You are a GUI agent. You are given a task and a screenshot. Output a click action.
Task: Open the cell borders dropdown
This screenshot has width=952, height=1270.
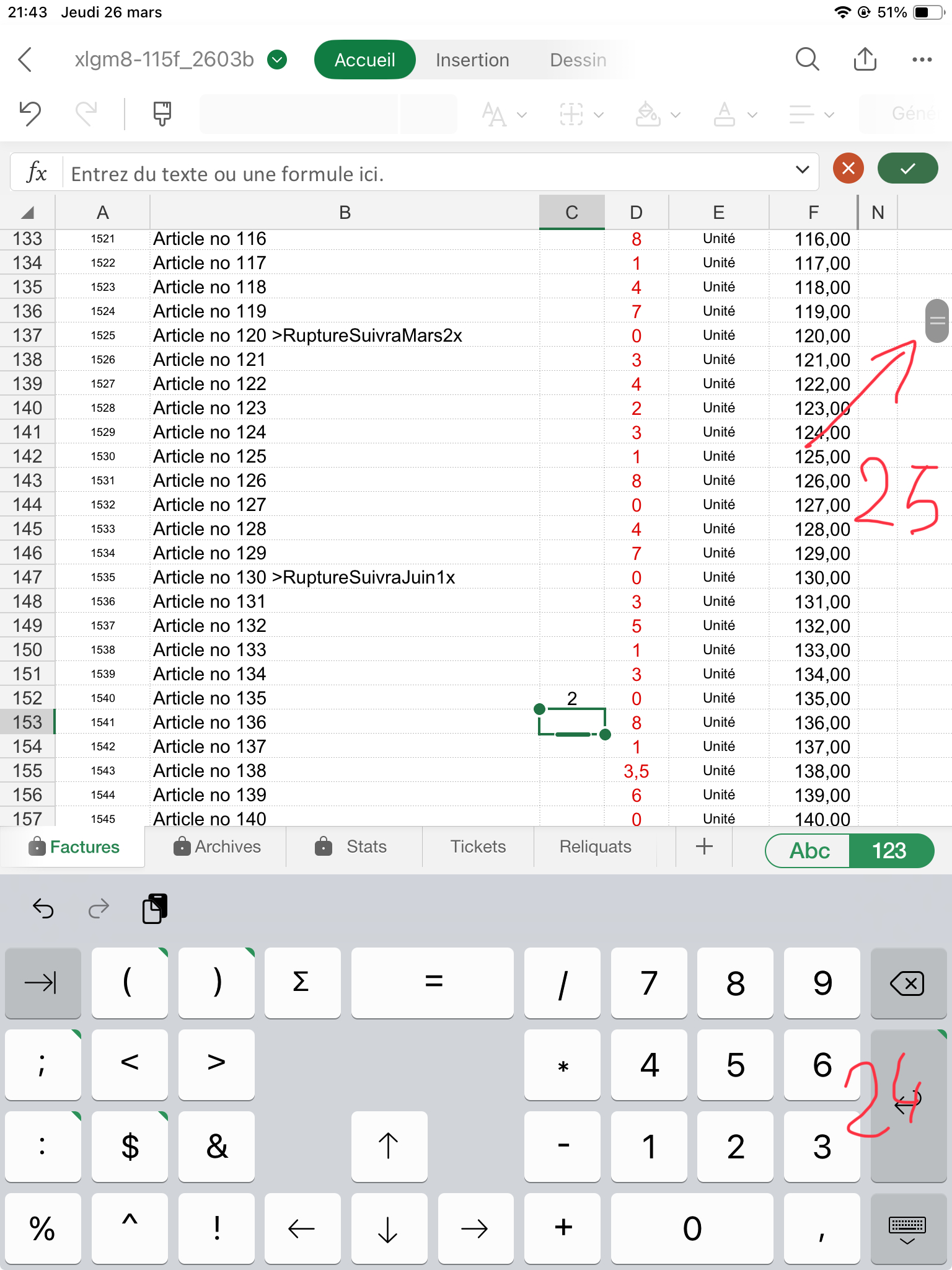click(581, 114)
